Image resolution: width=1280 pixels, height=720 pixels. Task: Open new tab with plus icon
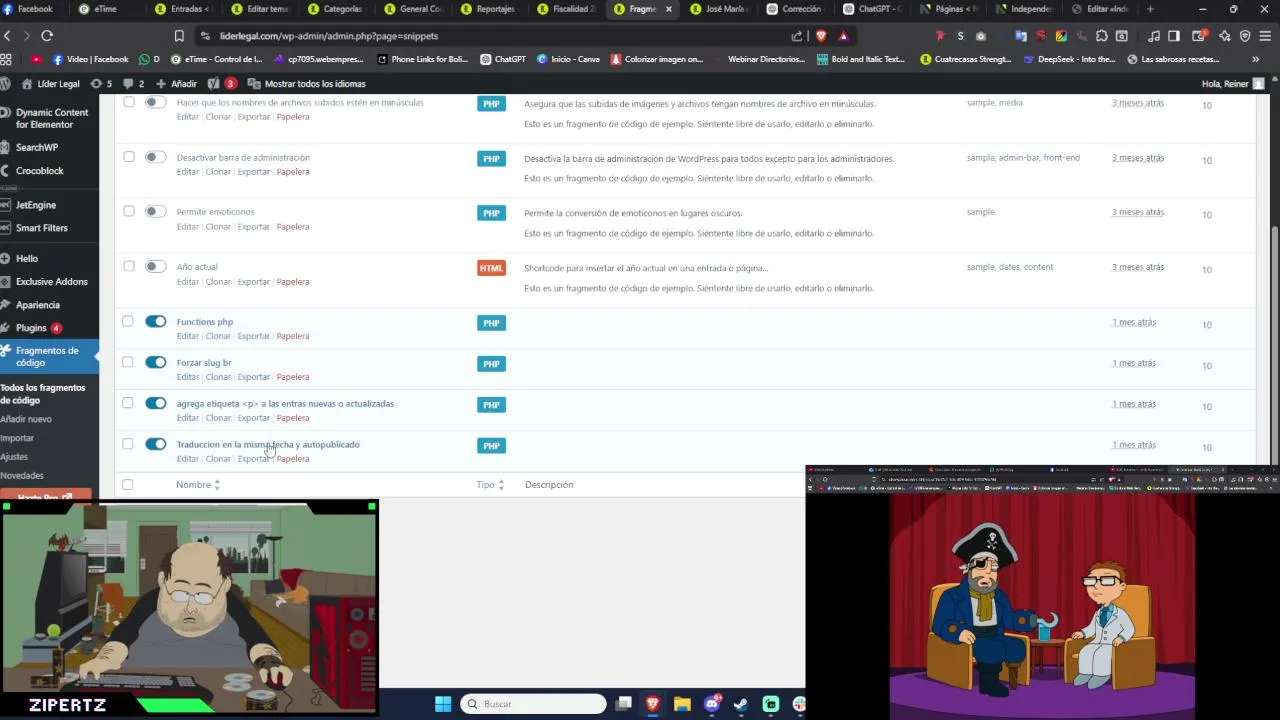click(x=1150, y=9)
